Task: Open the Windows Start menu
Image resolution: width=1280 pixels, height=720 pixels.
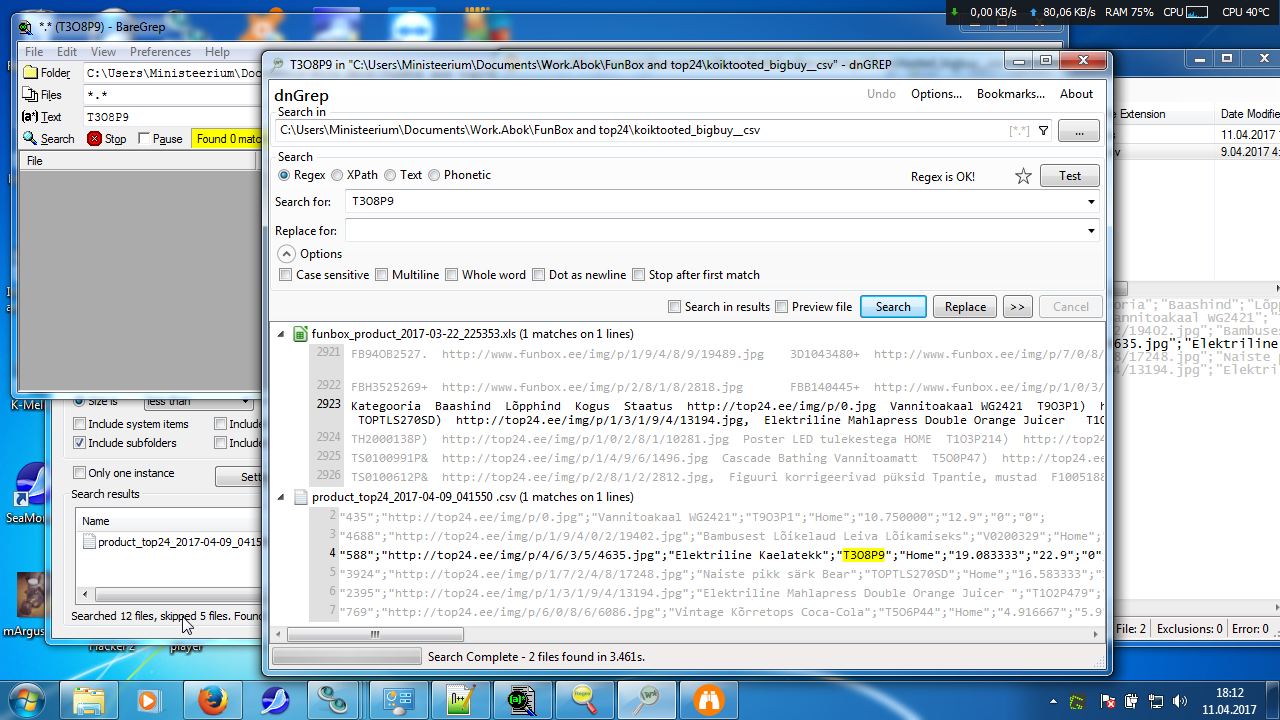Action: [x=25, y=699]
